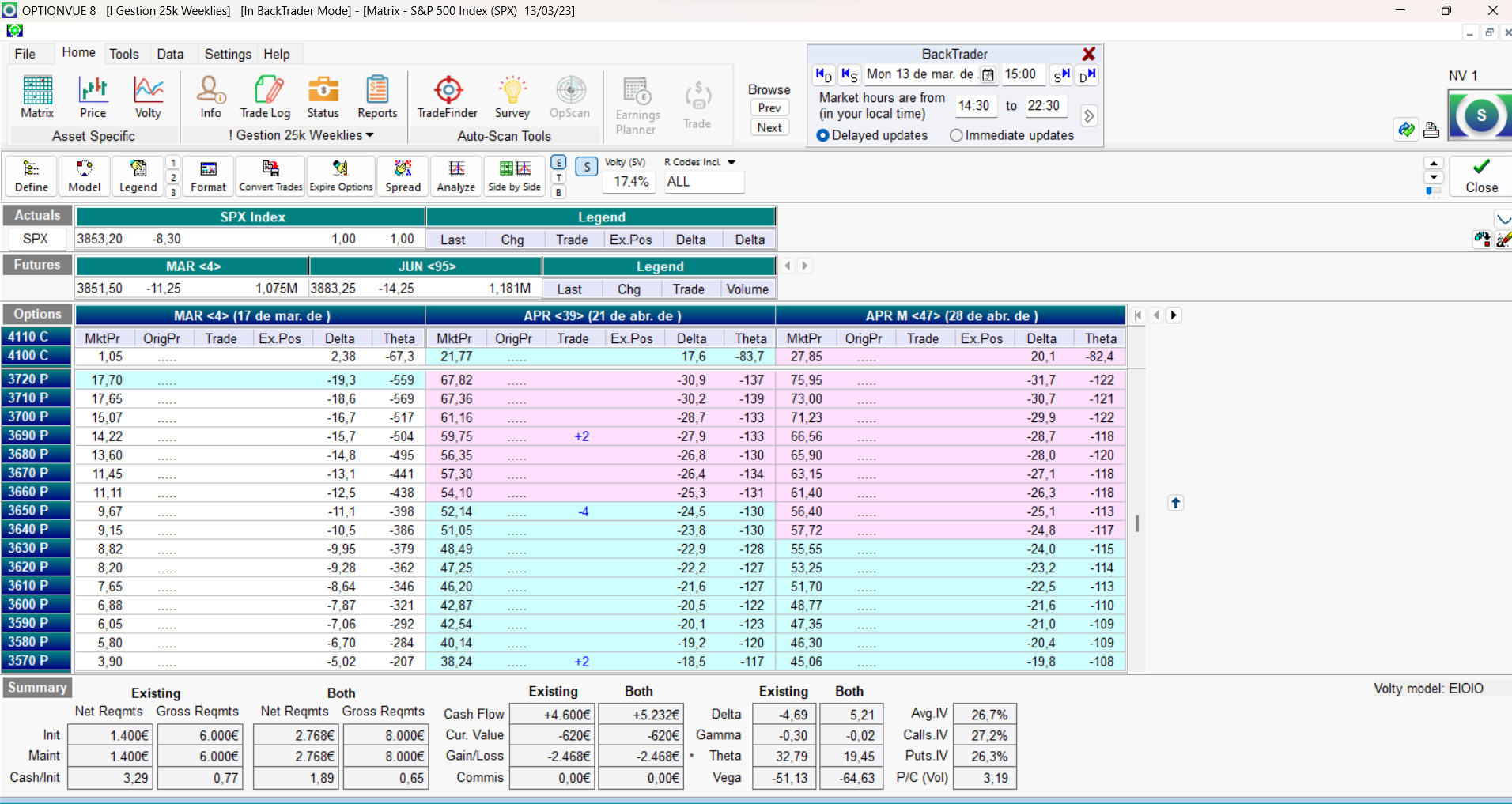The image size is (1512, 804).
Task: Jump to first options expiration
Action: [1138, 315]
